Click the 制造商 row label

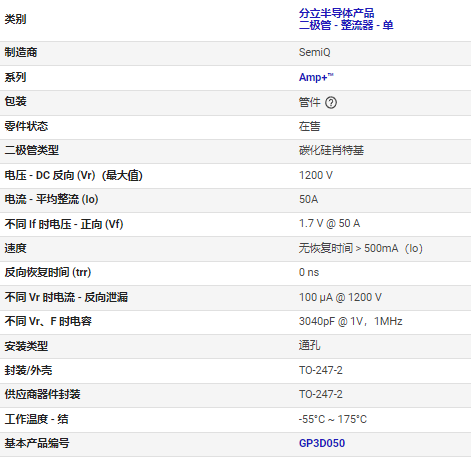pyautogui.click(x=21, y=52)
